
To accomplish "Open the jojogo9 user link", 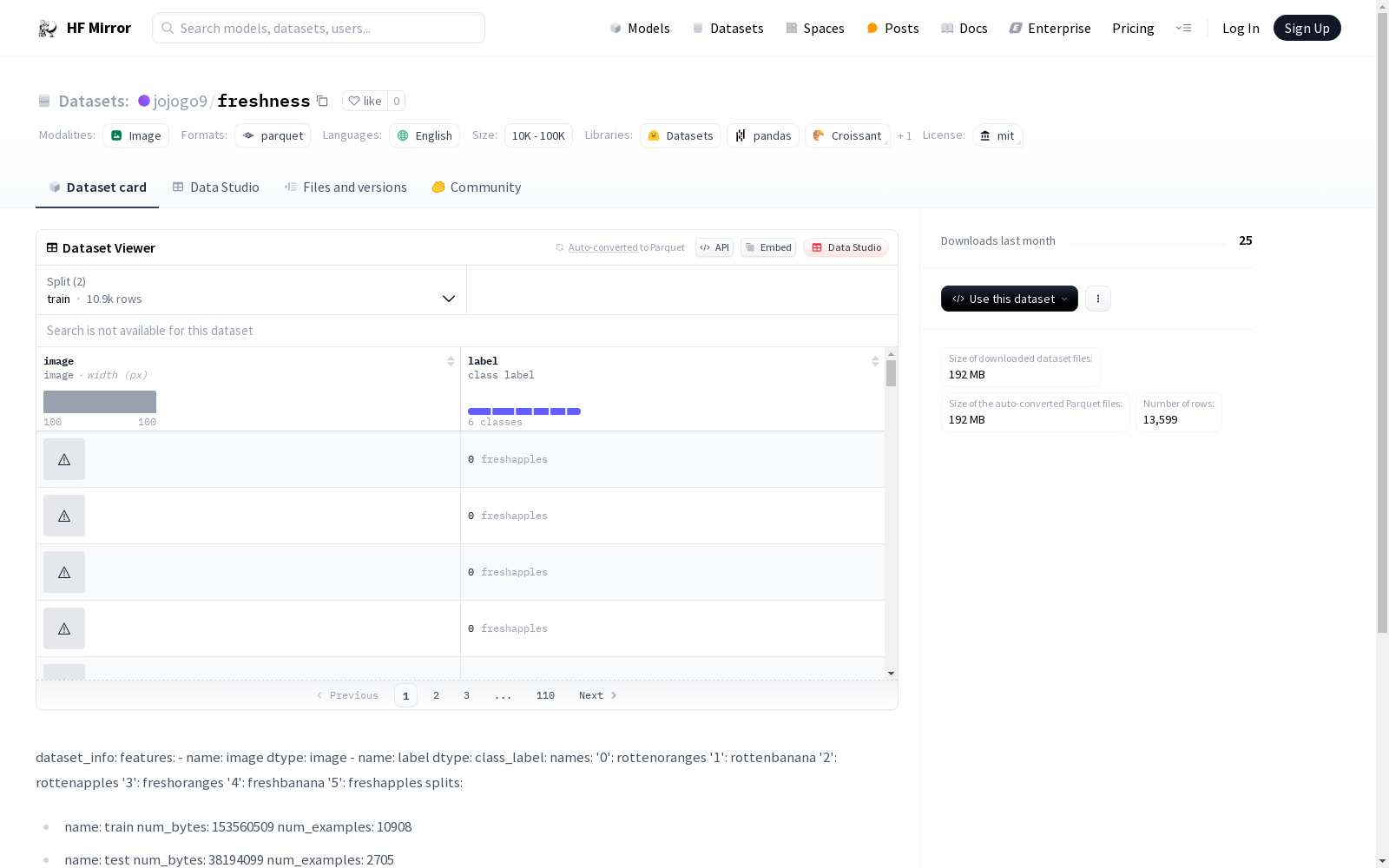I will pyautogui.click(x=181, y=101).
